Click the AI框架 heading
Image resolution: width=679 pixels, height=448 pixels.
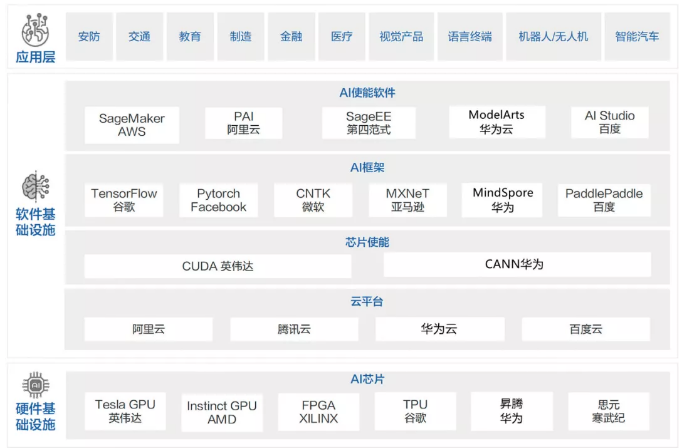(367, 168)
